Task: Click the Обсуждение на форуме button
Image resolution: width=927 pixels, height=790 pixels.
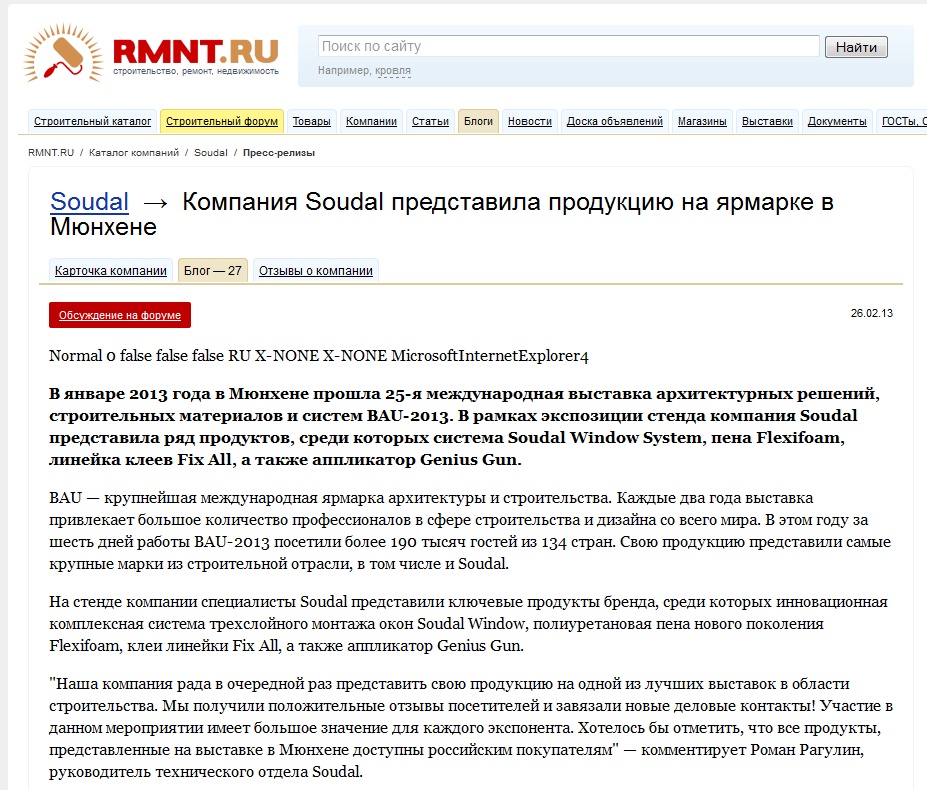Action: click(x=120, y=315)
